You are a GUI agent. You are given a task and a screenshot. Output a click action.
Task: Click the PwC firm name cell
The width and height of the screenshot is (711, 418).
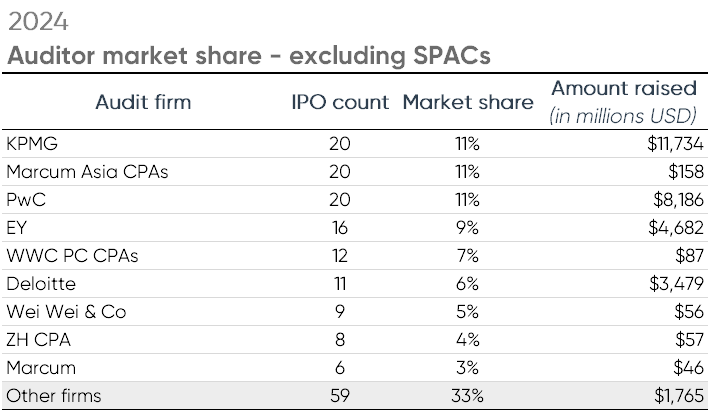26,199
